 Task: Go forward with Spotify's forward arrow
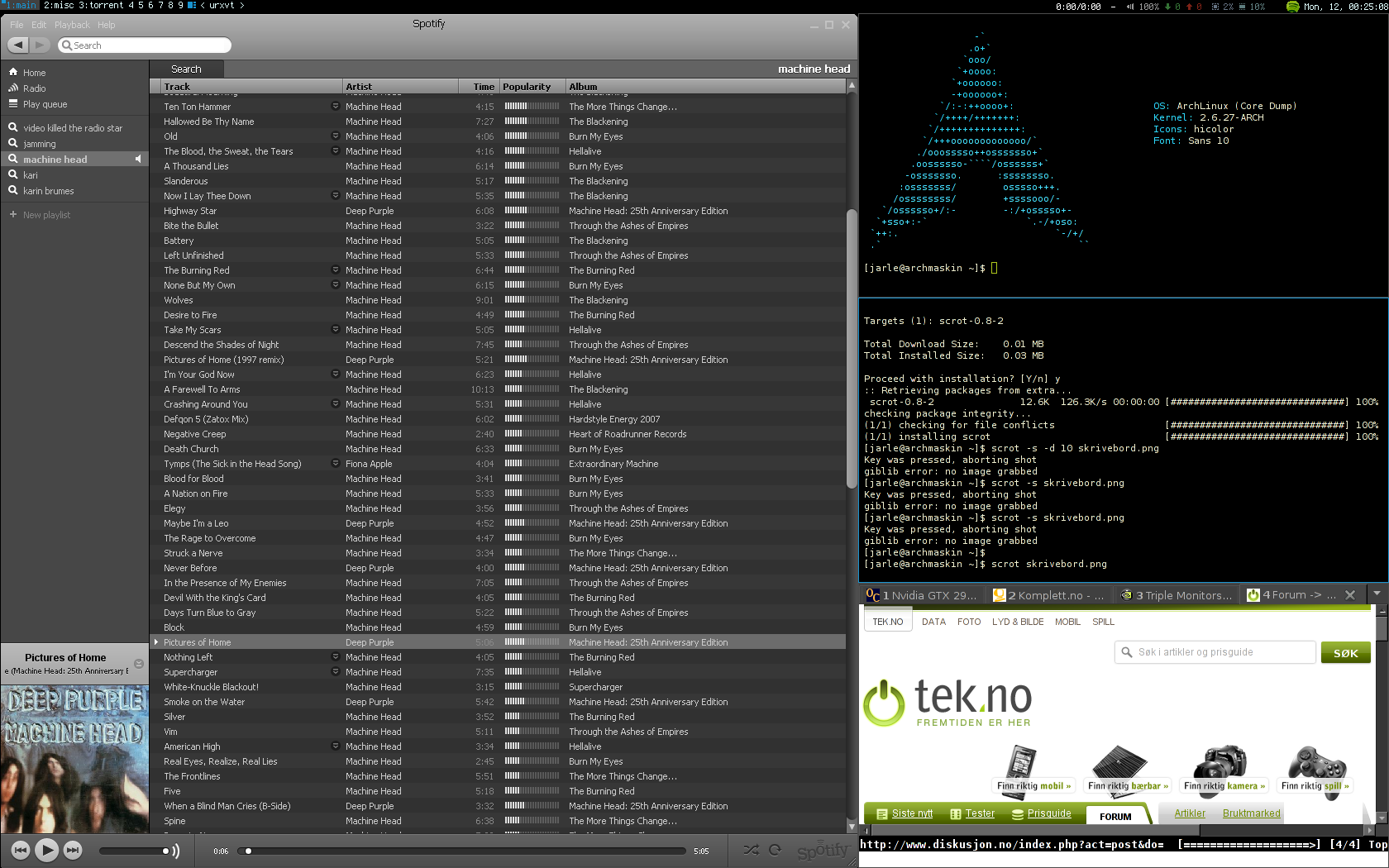coord(40,45)
